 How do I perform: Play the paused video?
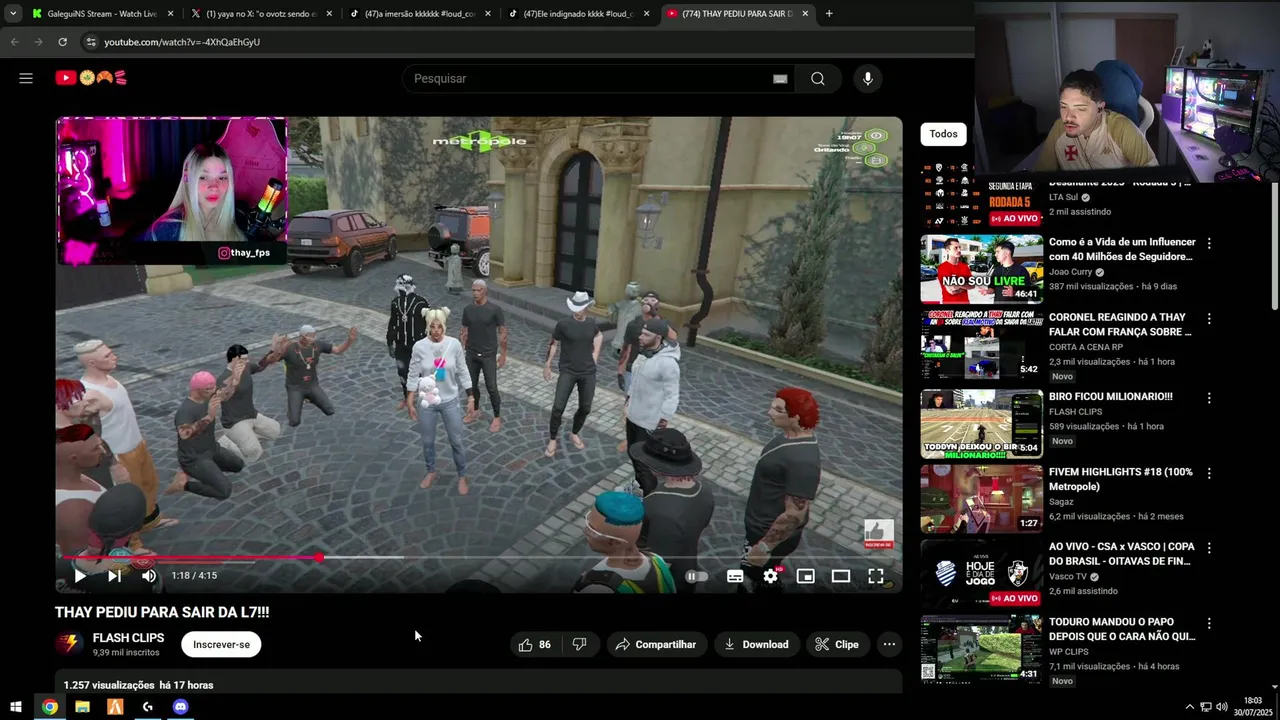[x=80, y=576]
